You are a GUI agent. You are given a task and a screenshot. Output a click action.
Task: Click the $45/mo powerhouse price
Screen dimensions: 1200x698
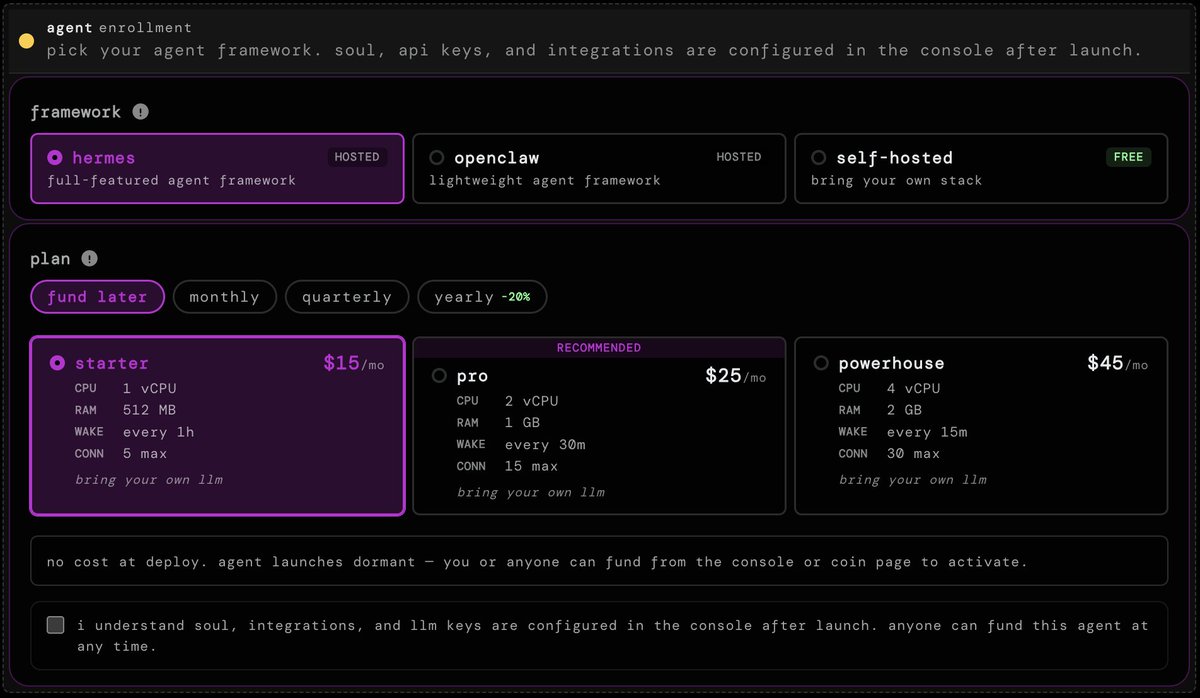coord(1117,363)
